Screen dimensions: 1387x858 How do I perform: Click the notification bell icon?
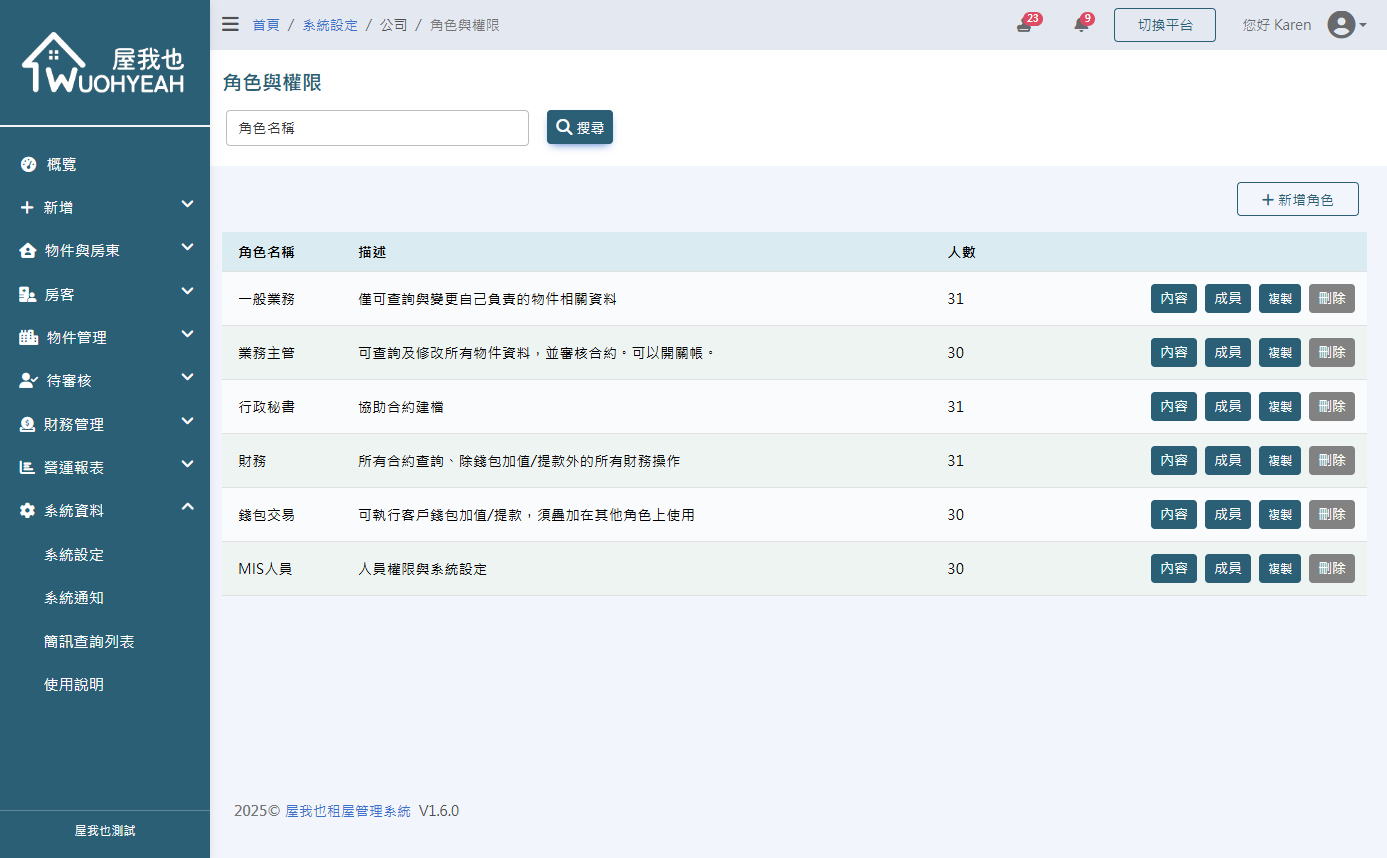point(1081,24)
